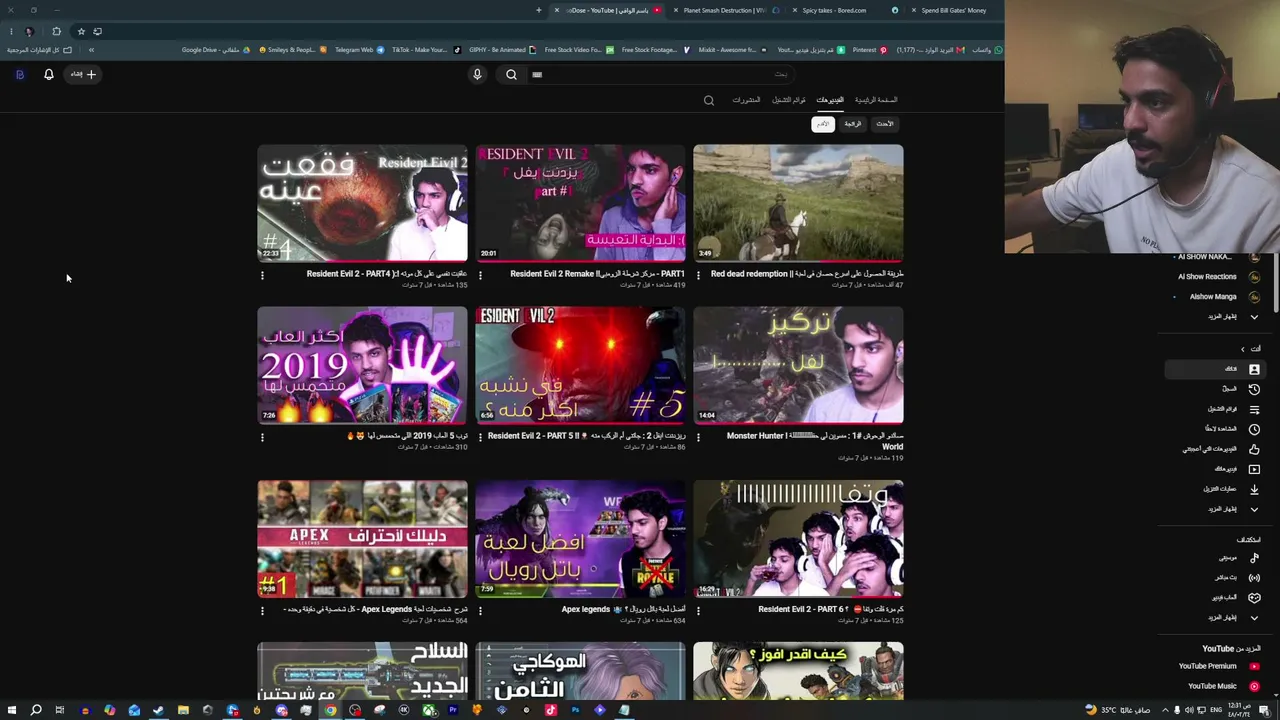The height and width of the screenshot is (720, 1280).
Task: Switch to the channel Videos tab
Action: [830, 100]
